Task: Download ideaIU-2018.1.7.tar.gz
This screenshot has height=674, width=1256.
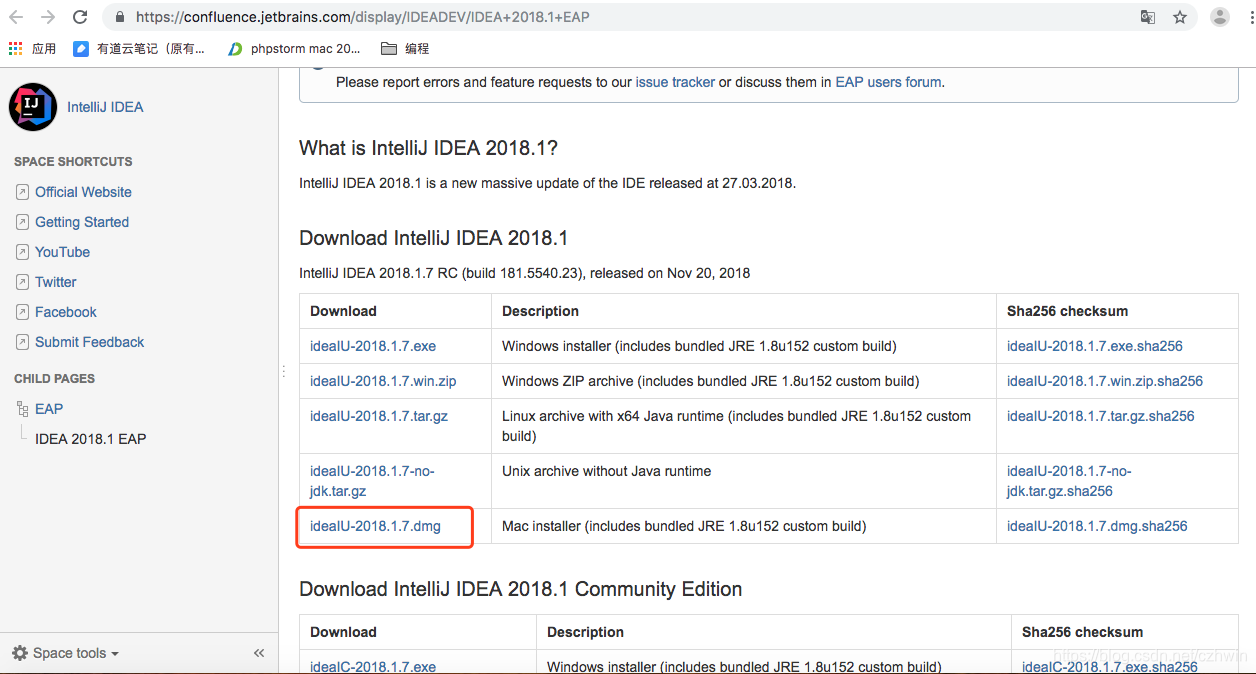Action: click(379, 416)
